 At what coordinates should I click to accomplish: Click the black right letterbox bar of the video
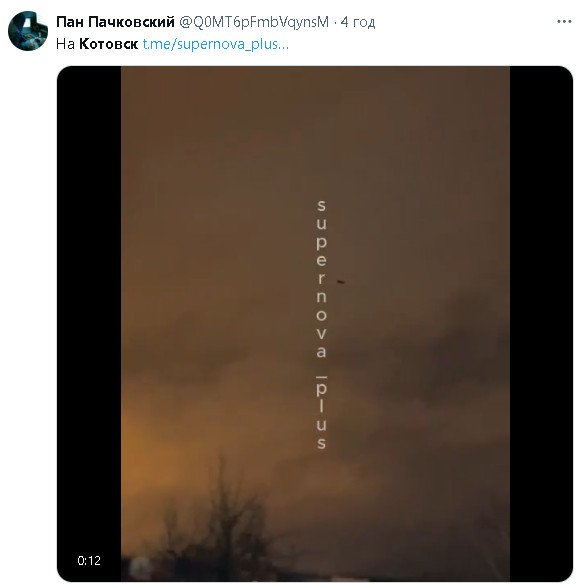541,324
